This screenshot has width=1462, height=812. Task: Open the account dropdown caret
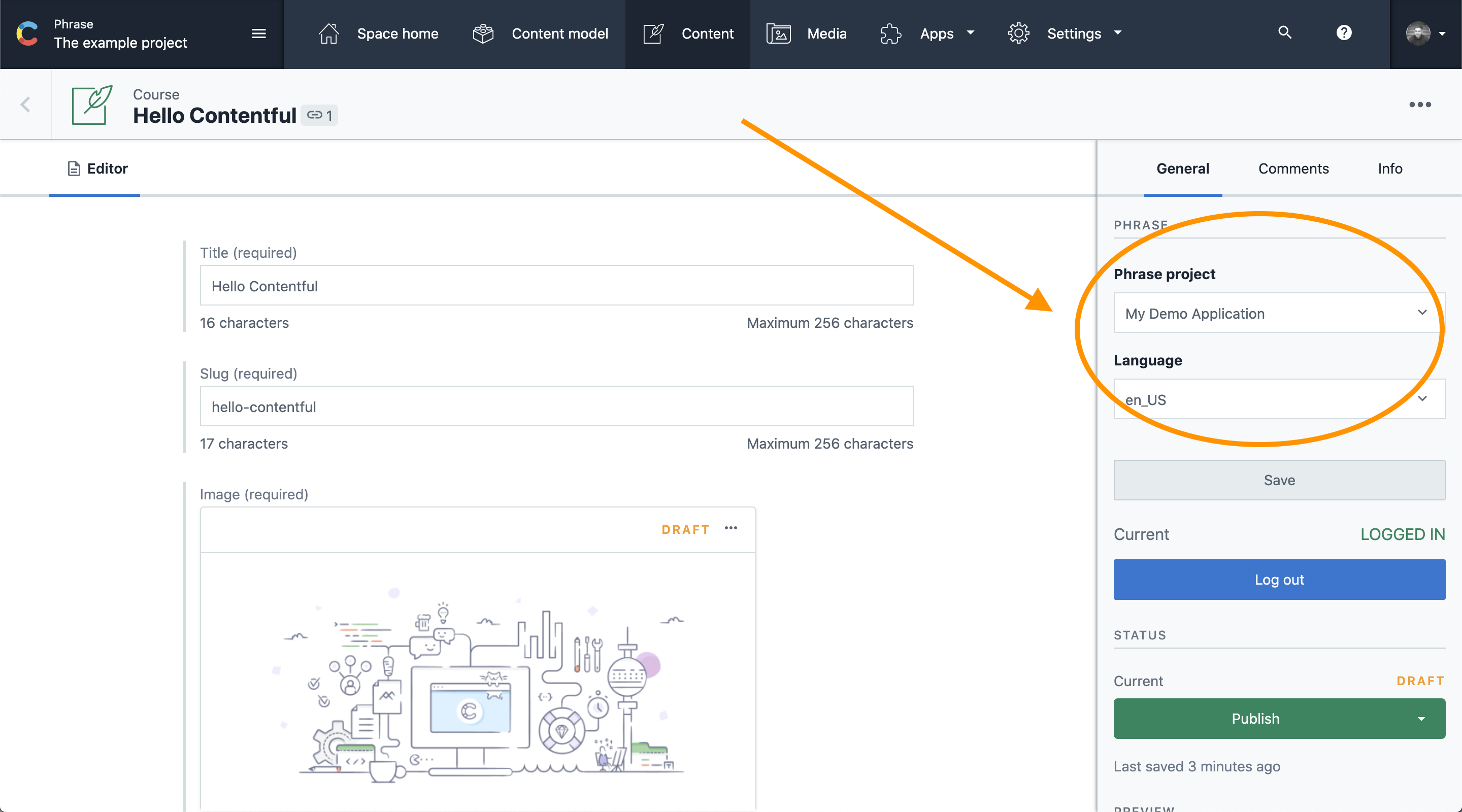tap(1442, 33)
